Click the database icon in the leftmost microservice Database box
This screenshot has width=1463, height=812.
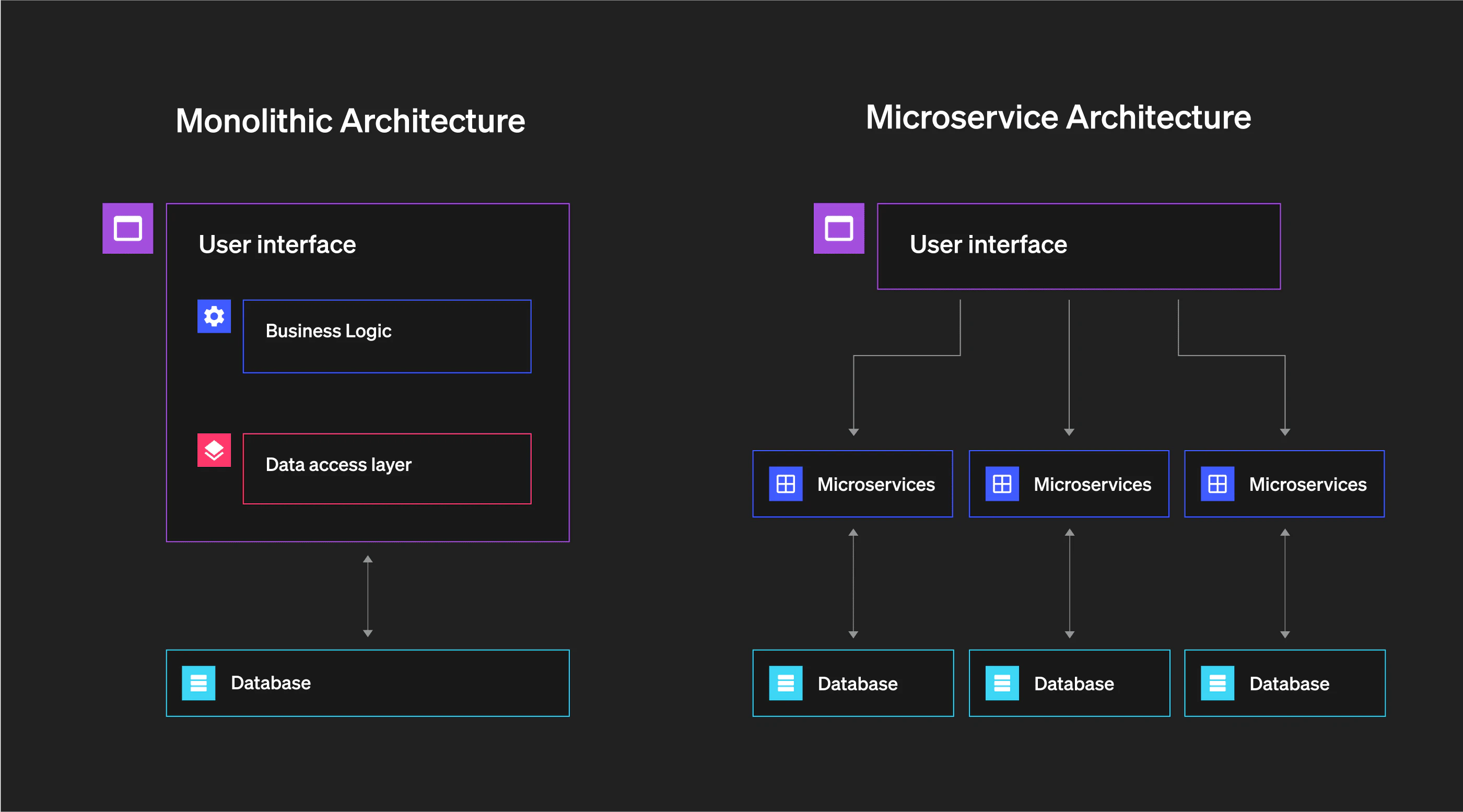[x=786, y=683]
